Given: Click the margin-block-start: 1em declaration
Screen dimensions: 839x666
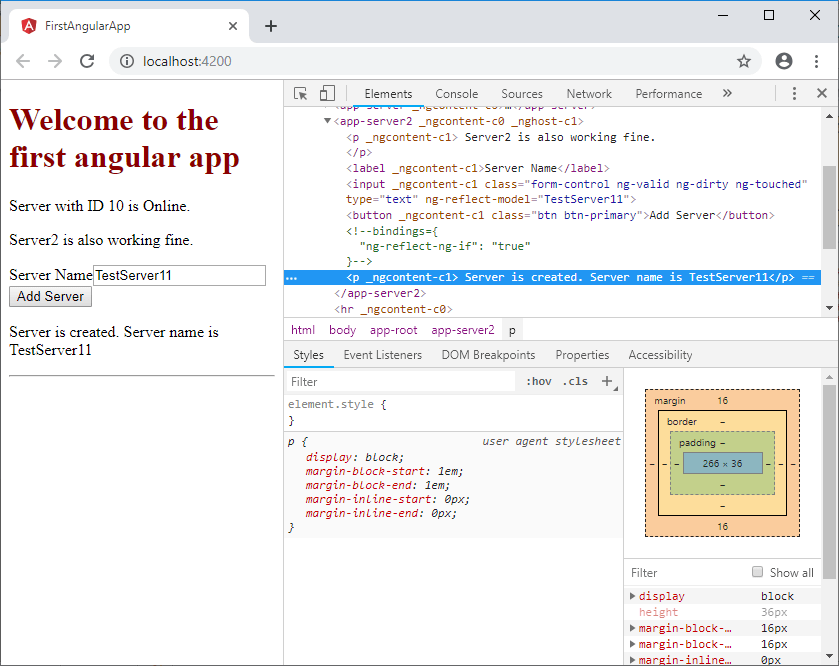Looking at the screenshot, I should (384, 471).
